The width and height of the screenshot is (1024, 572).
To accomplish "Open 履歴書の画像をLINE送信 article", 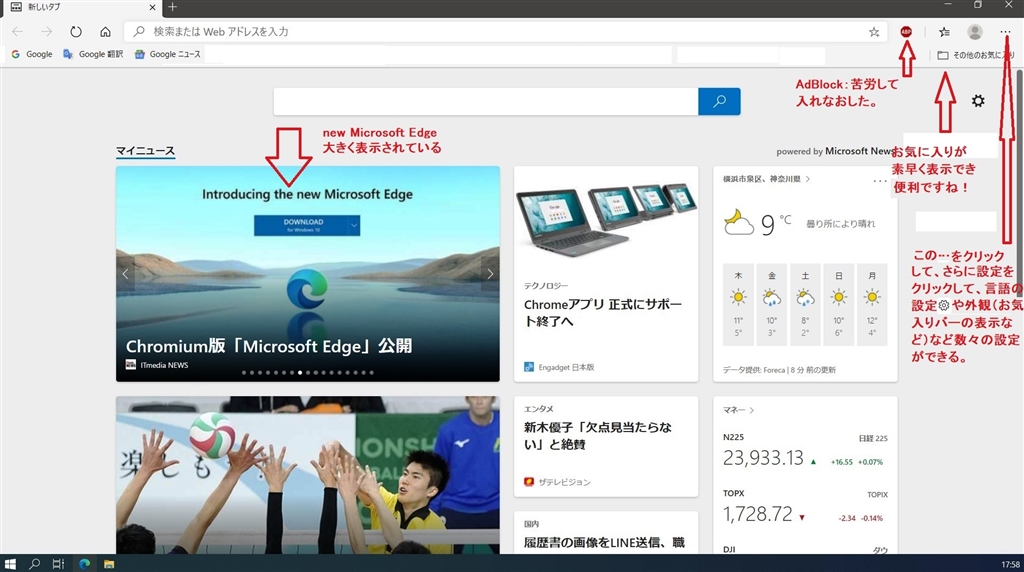I will tap(604, 542).
